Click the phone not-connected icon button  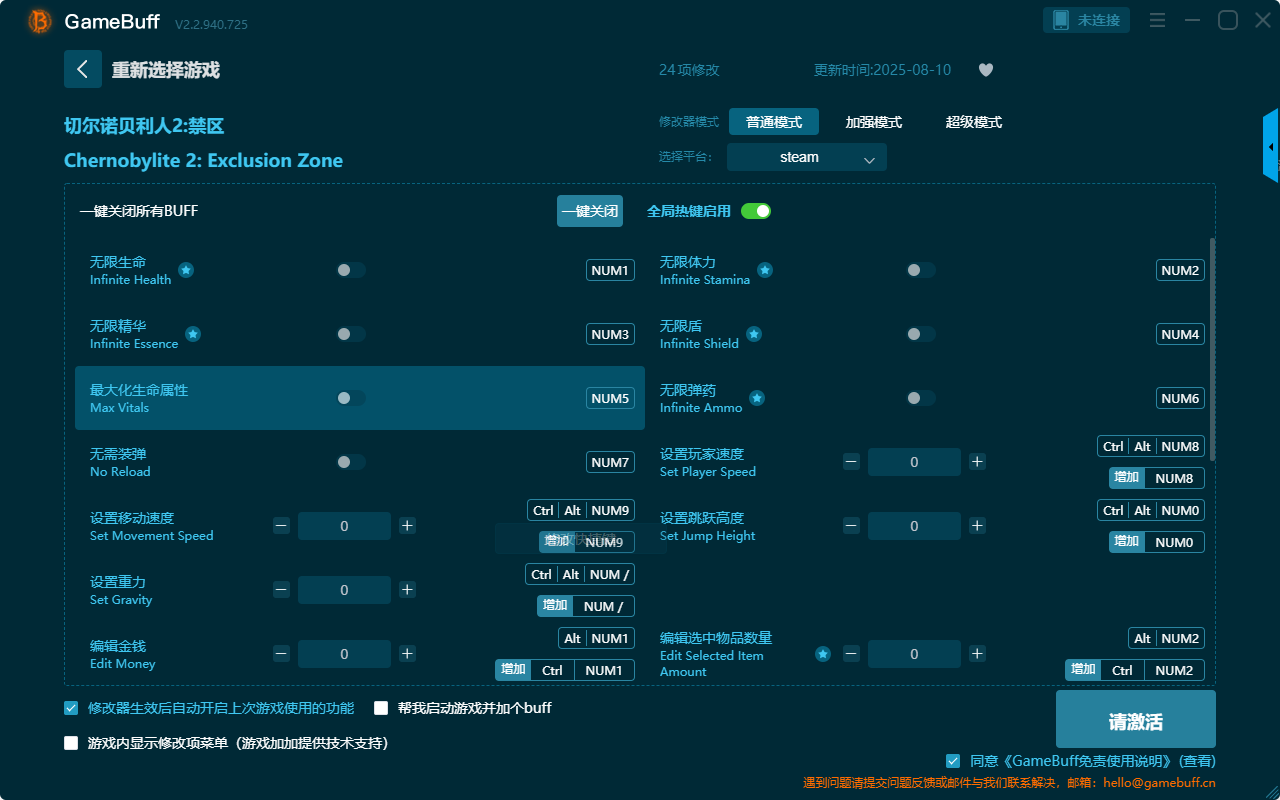pos(1087,20)
